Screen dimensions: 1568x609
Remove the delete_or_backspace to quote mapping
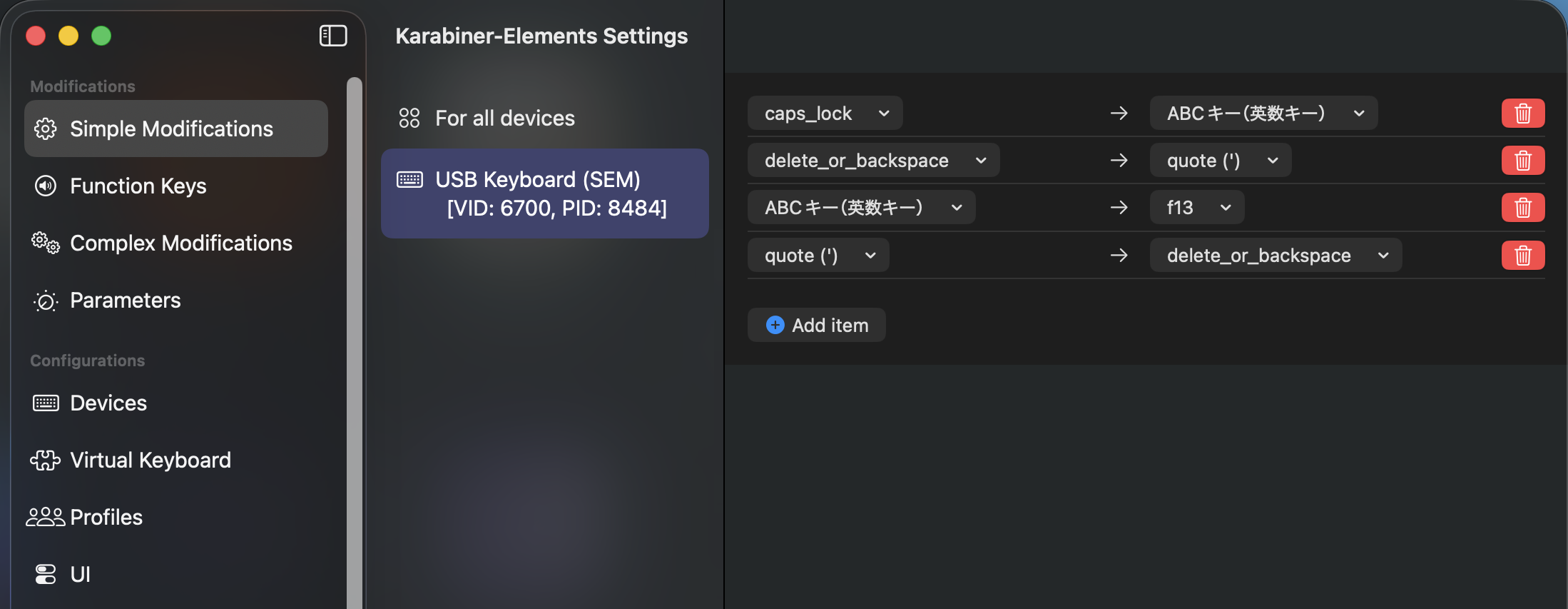(x=1523, y=161)
